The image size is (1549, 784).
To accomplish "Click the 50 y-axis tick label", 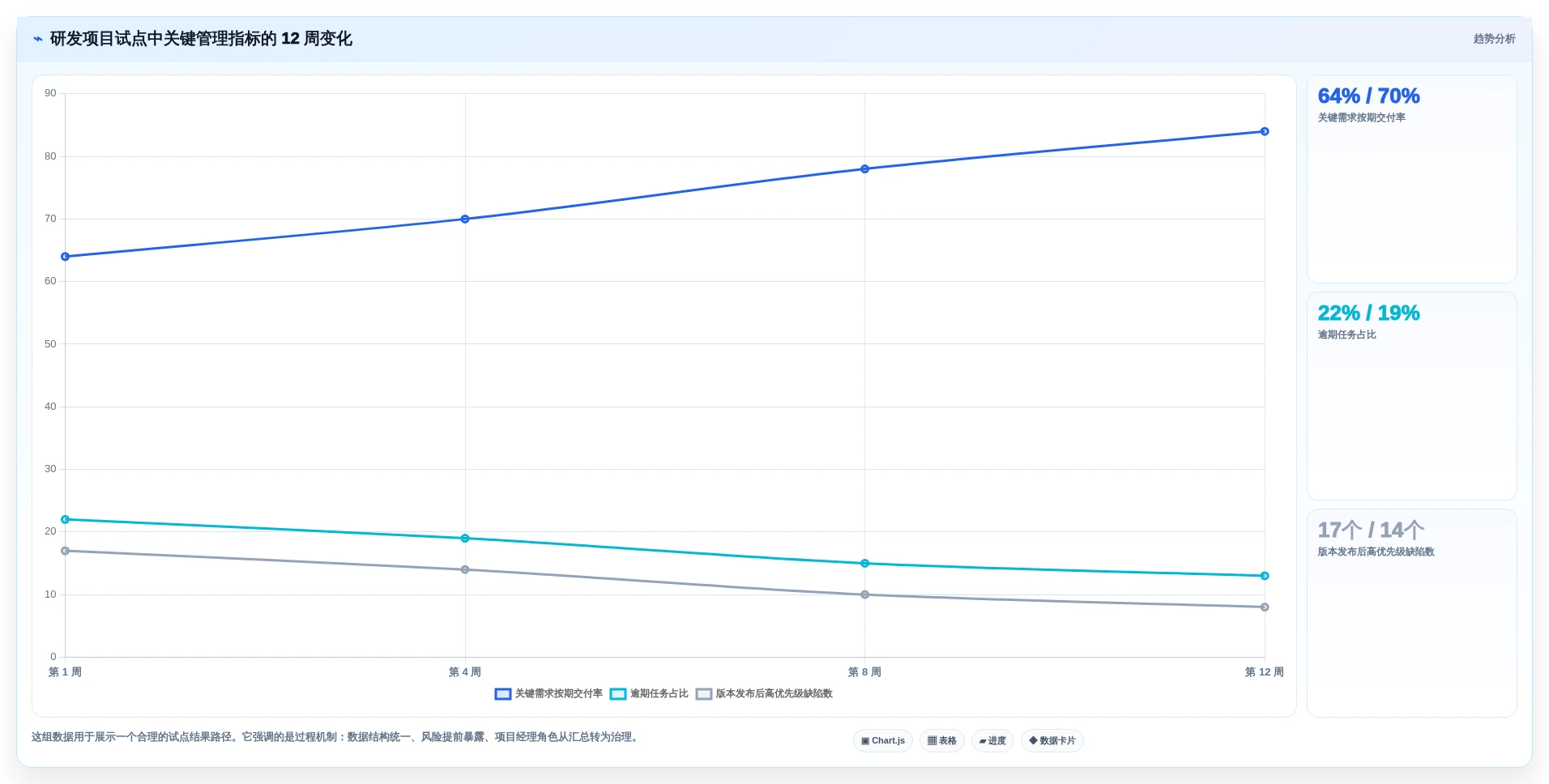I will (x=50, y=344).
